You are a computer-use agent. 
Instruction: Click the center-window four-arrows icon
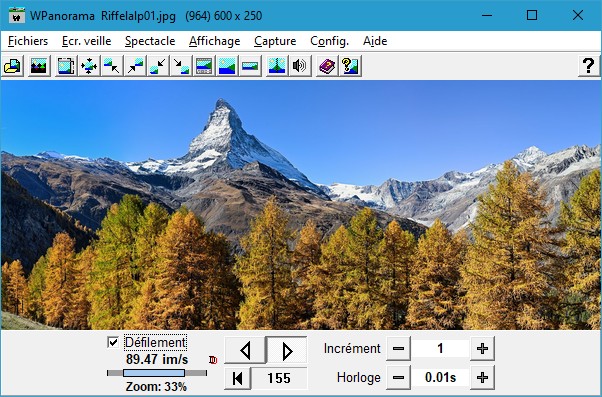pyautogui.click(x=89, y=66)
